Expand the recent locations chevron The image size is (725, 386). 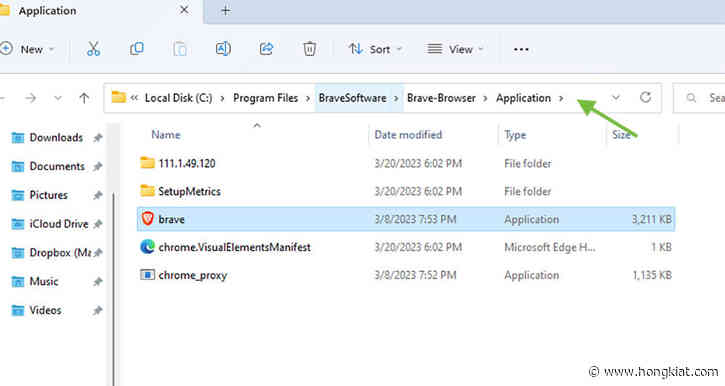[x=58, y=98]
